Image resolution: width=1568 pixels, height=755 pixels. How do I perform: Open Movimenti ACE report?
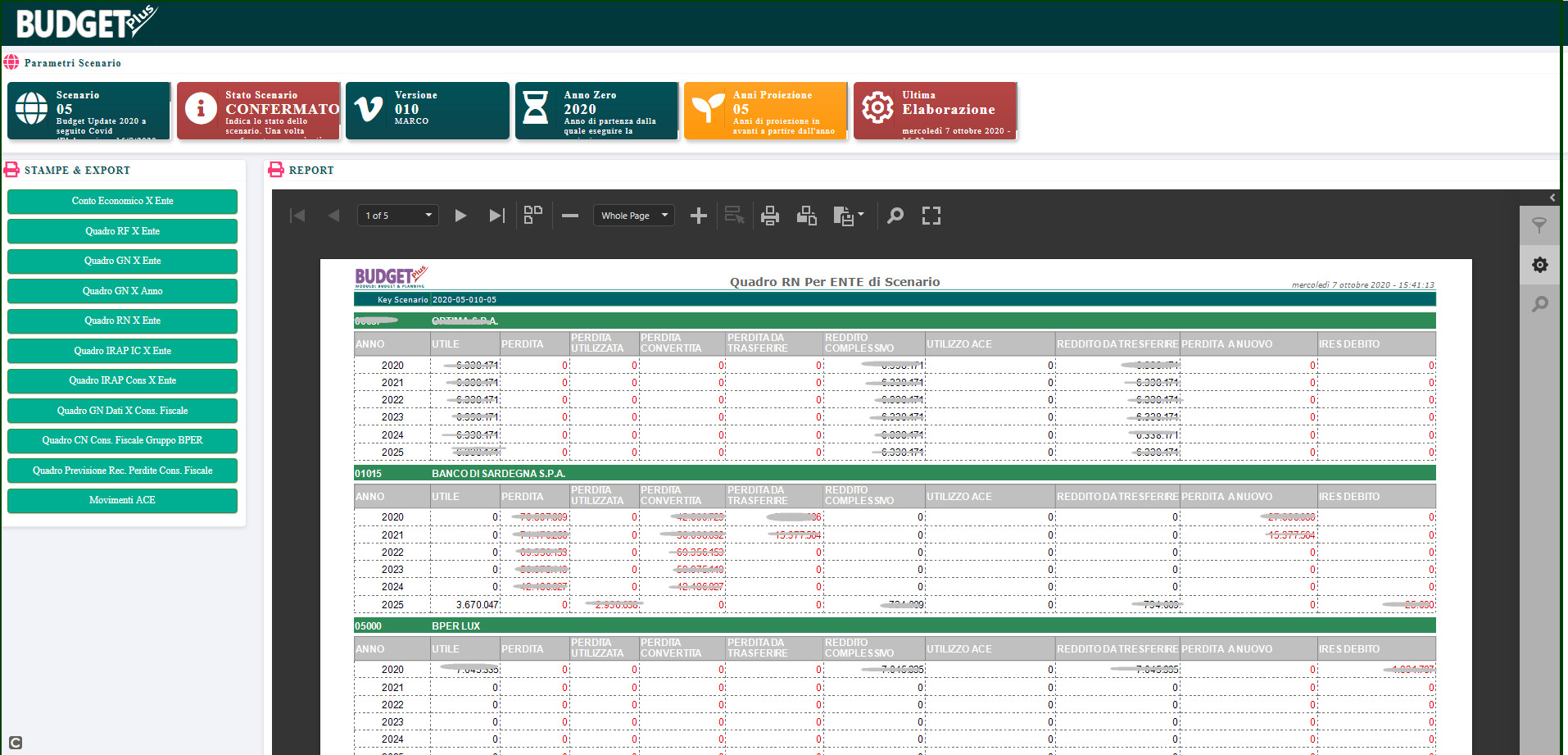tap(122, 500)
